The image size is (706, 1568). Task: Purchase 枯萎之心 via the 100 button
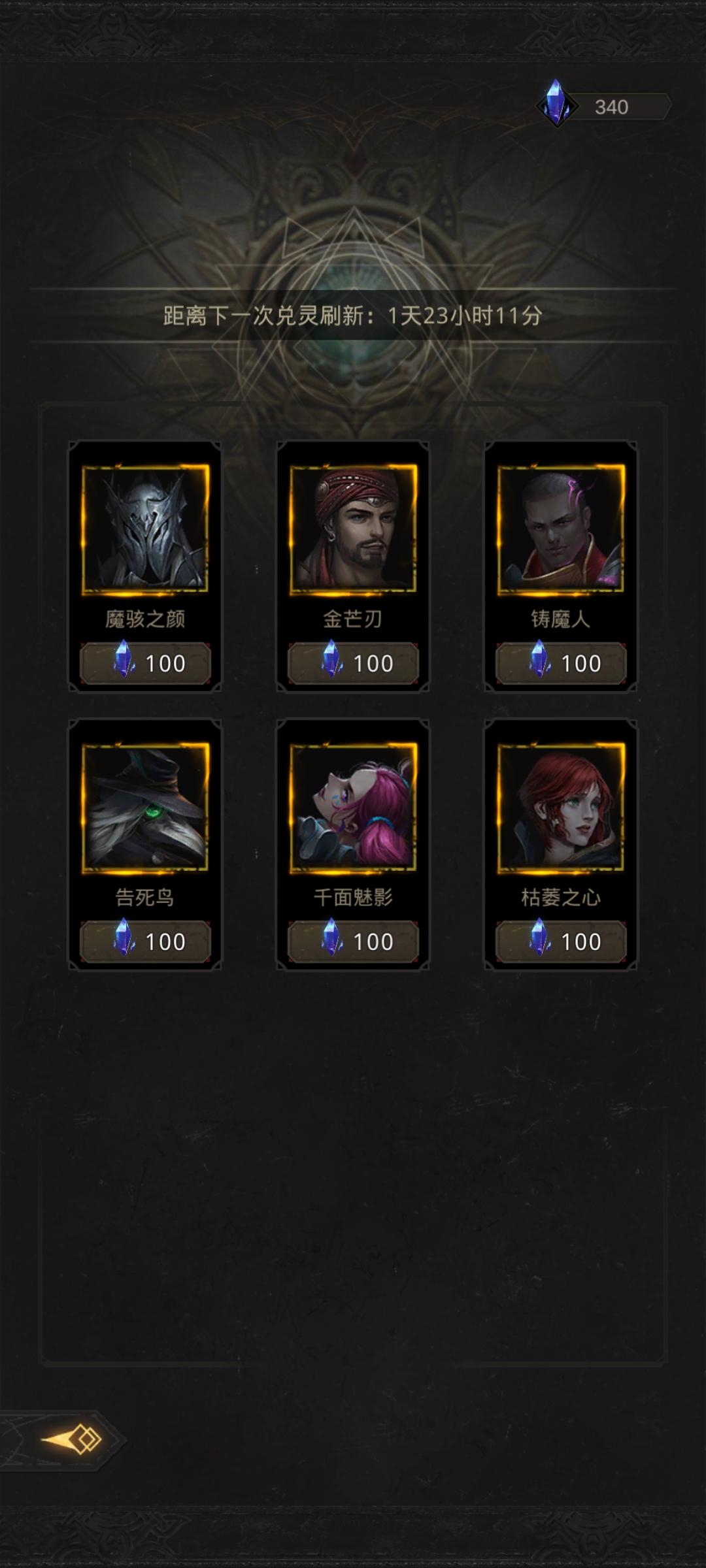[x=560, y=941]
